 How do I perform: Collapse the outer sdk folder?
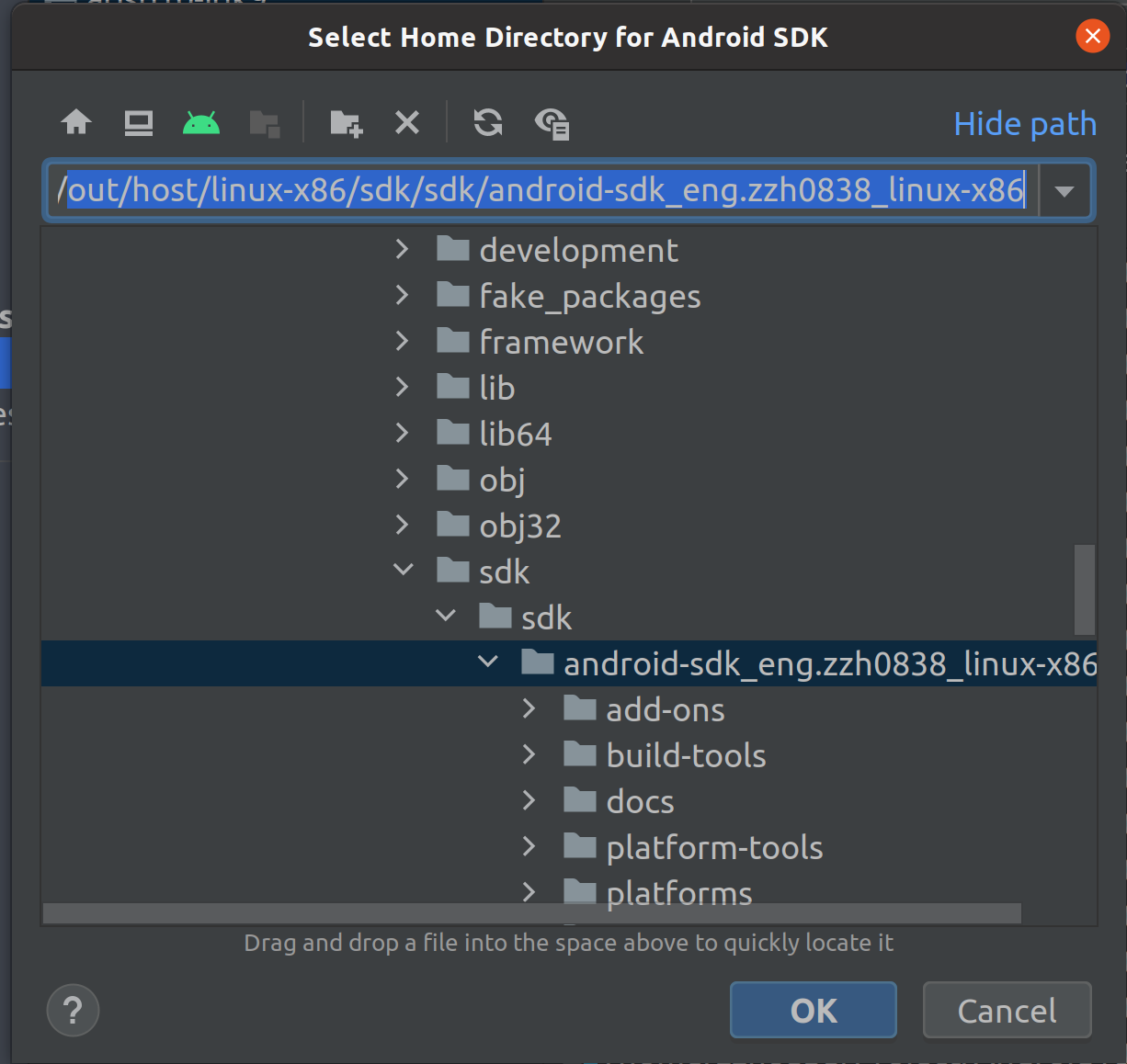point(403,571)
